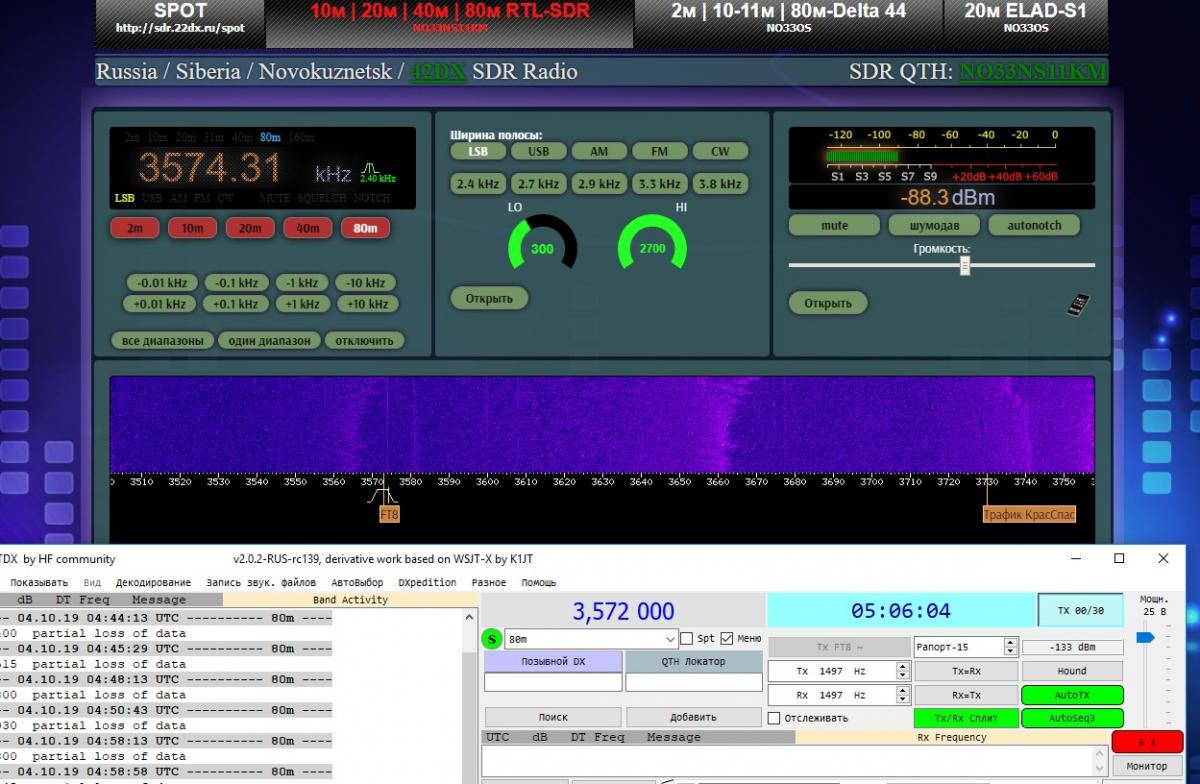
Task: Open the Декодирование menu
Action: pos(153,583)
